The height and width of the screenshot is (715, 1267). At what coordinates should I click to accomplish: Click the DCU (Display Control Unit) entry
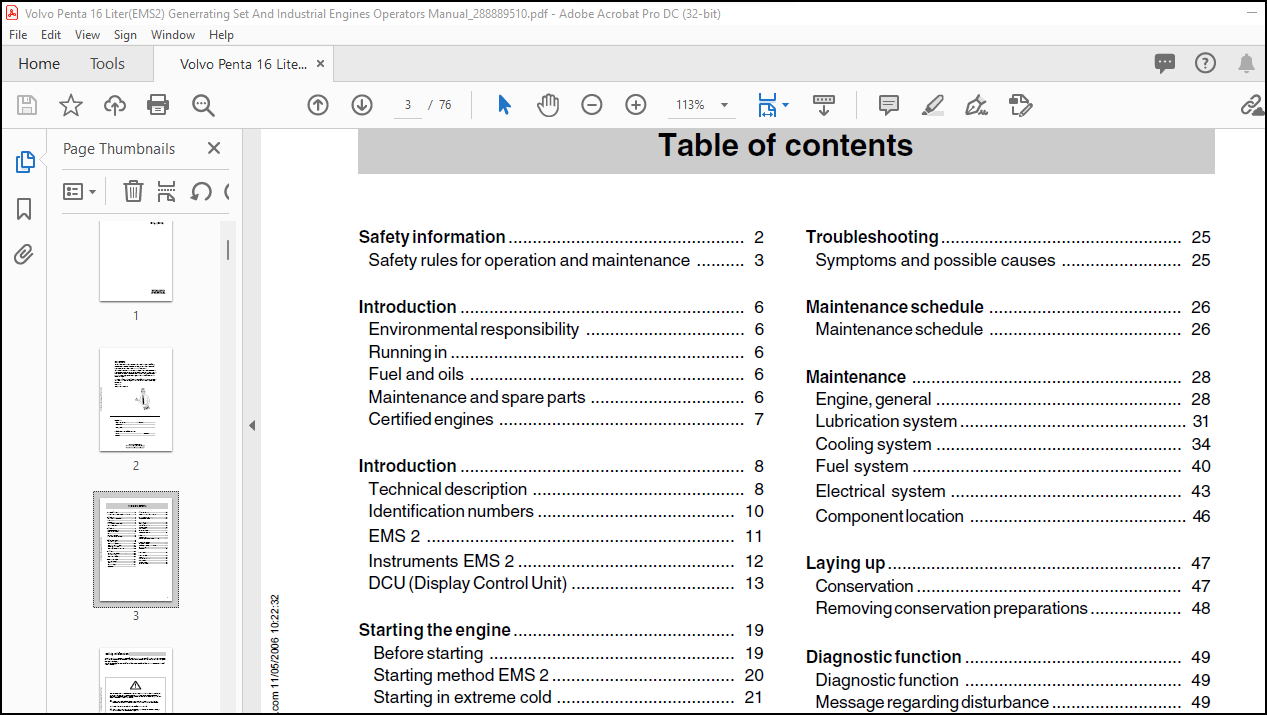coord(565,583)
